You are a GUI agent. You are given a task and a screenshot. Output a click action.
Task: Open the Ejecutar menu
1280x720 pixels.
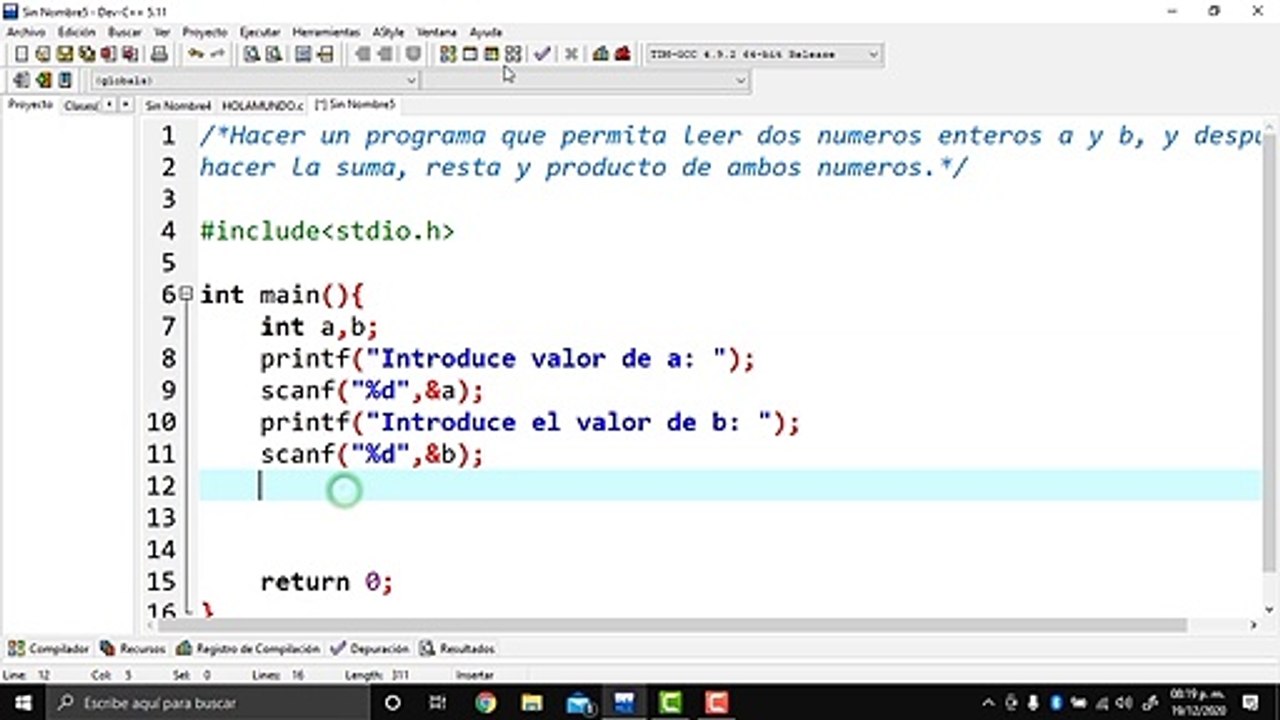point(260,32)
